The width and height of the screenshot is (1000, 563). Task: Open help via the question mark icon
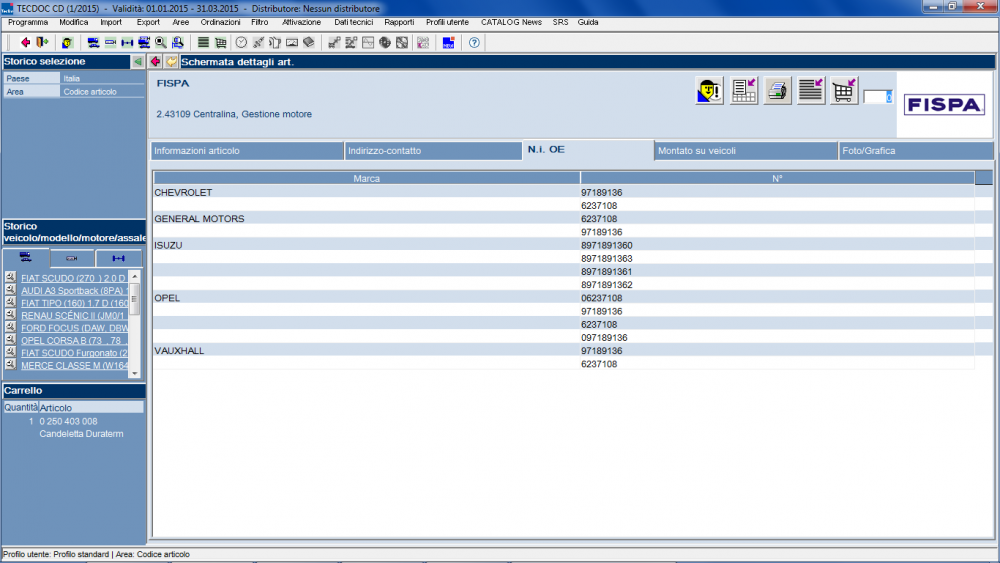(474, 43)
